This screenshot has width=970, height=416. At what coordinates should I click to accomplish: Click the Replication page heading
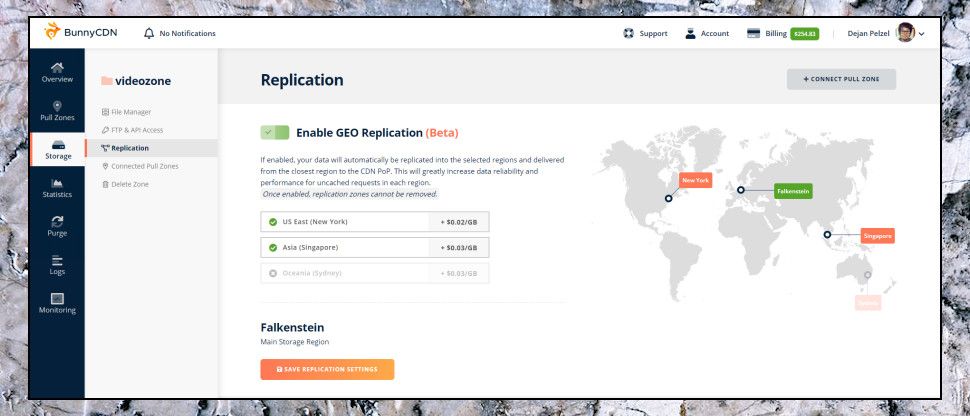click(x=302, y=80)
